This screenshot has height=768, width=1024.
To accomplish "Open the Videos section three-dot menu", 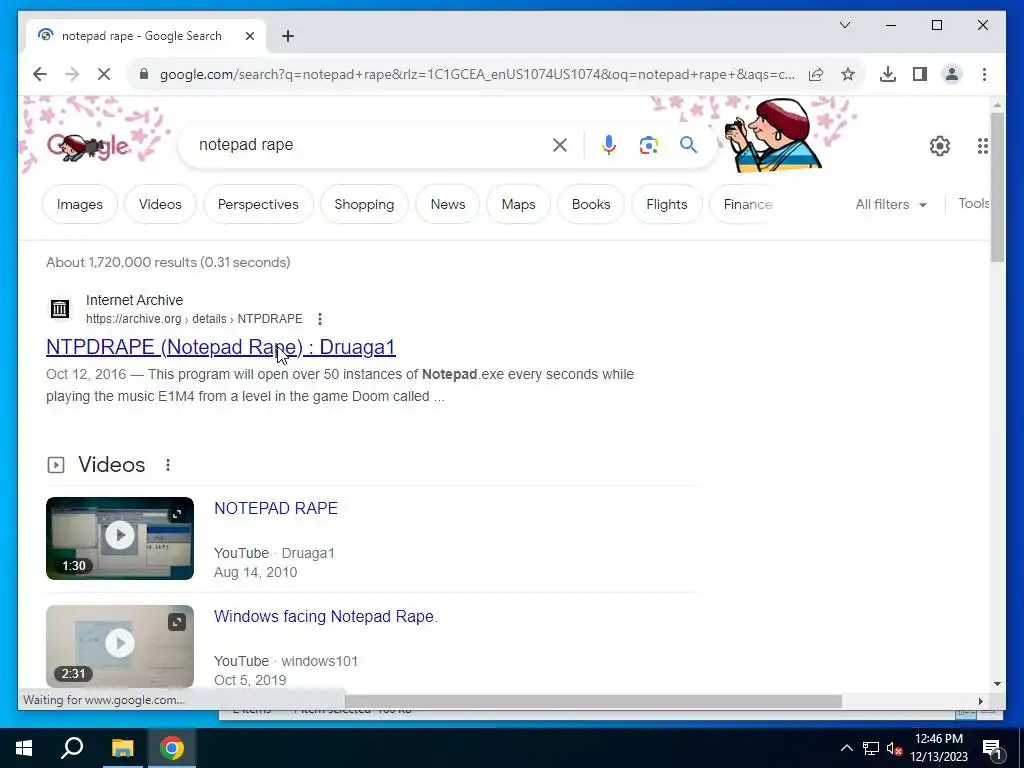I will click(x=168, y=465).
